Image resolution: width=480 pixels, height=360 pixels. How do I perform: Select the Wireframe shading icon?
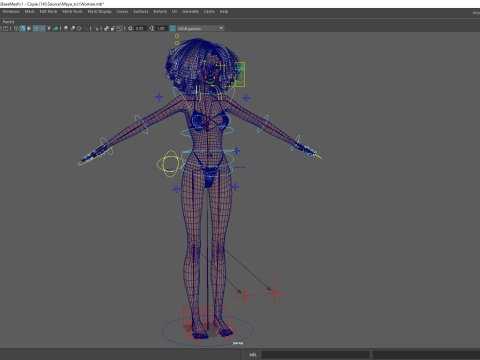pyautogui.click(x=16, y=28)
